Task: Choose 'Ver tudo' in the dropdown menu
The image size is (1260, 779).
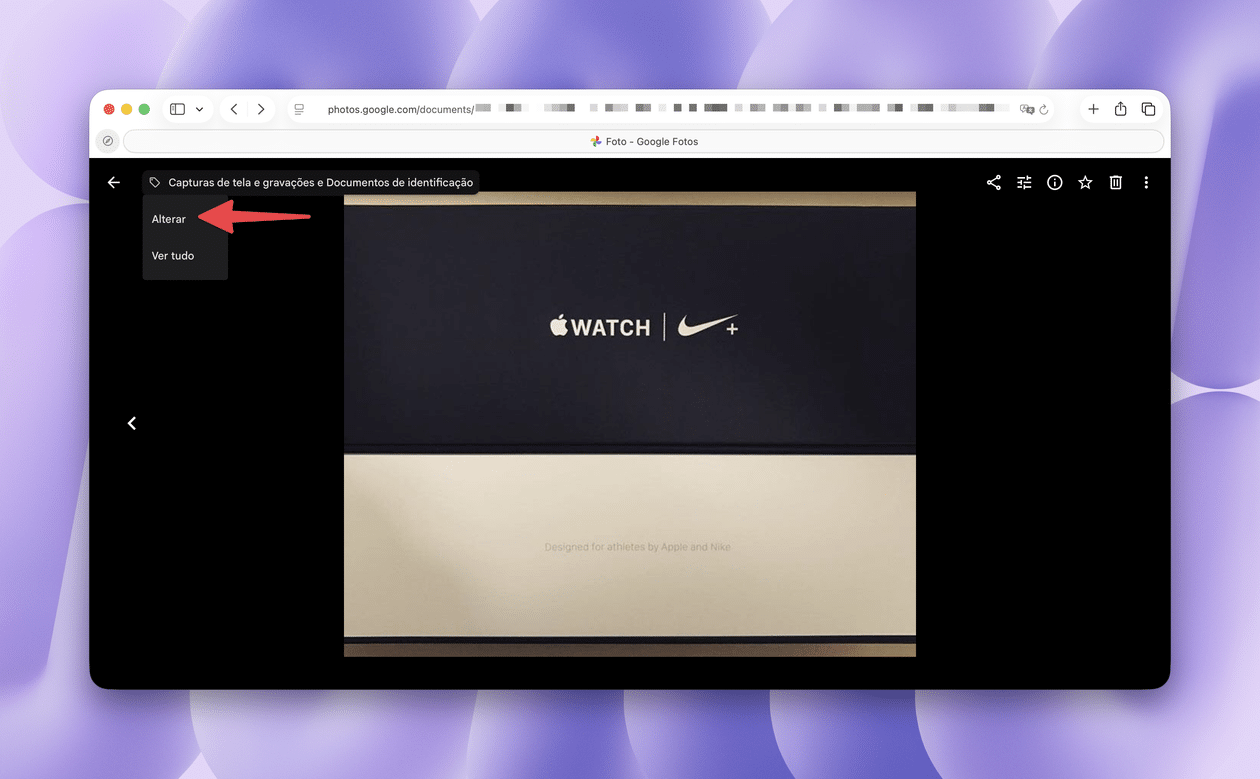Action: 173,256
